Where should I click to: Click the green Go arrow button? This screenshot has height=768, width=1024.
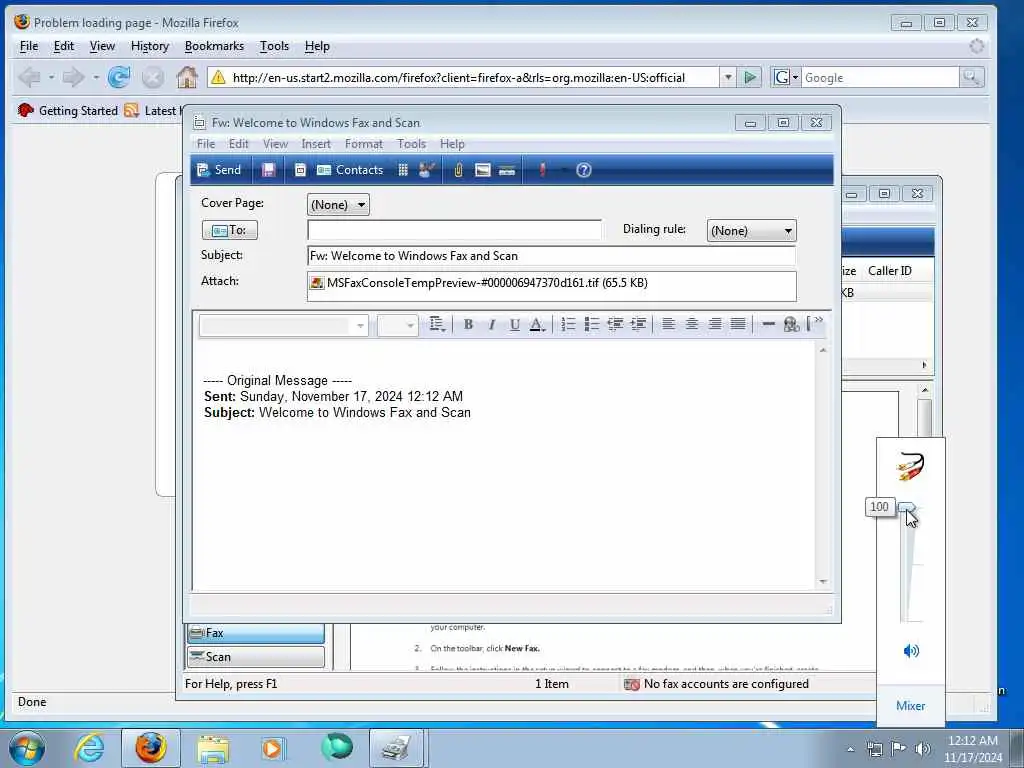tap(750, 78)
